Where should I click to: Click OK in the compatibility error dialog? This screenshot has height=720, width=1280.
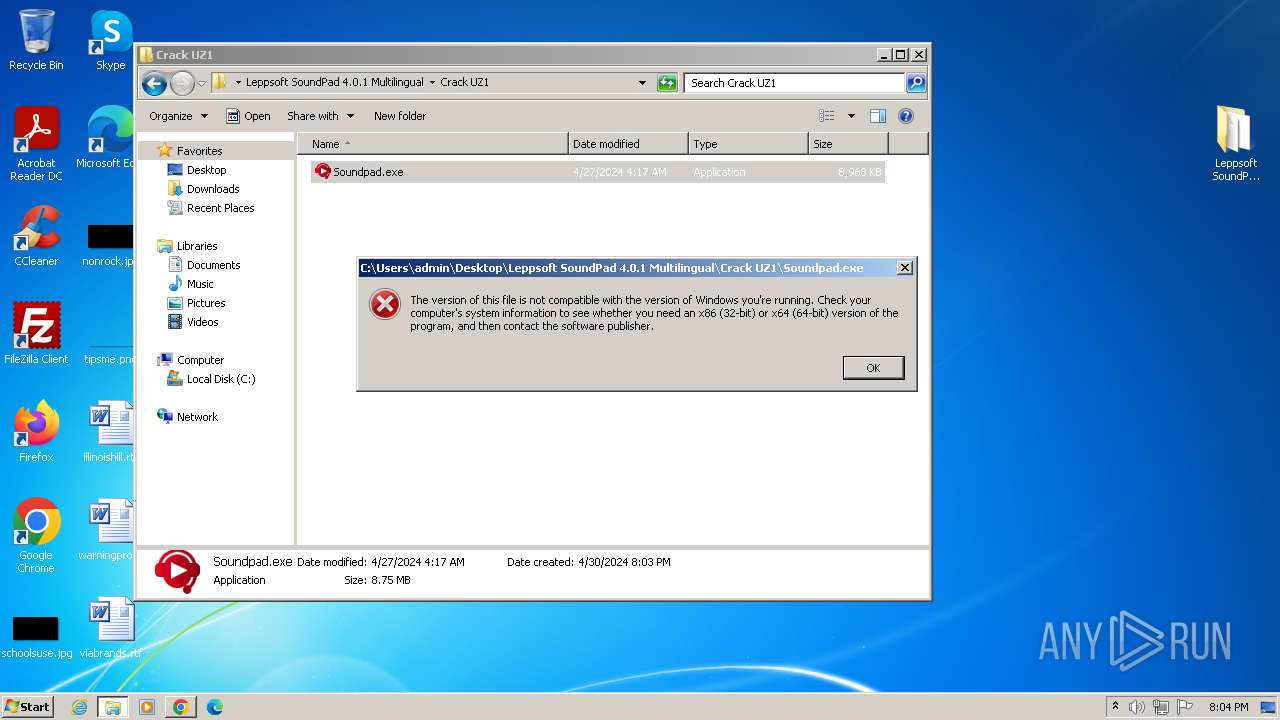click(x=873, y=368)
